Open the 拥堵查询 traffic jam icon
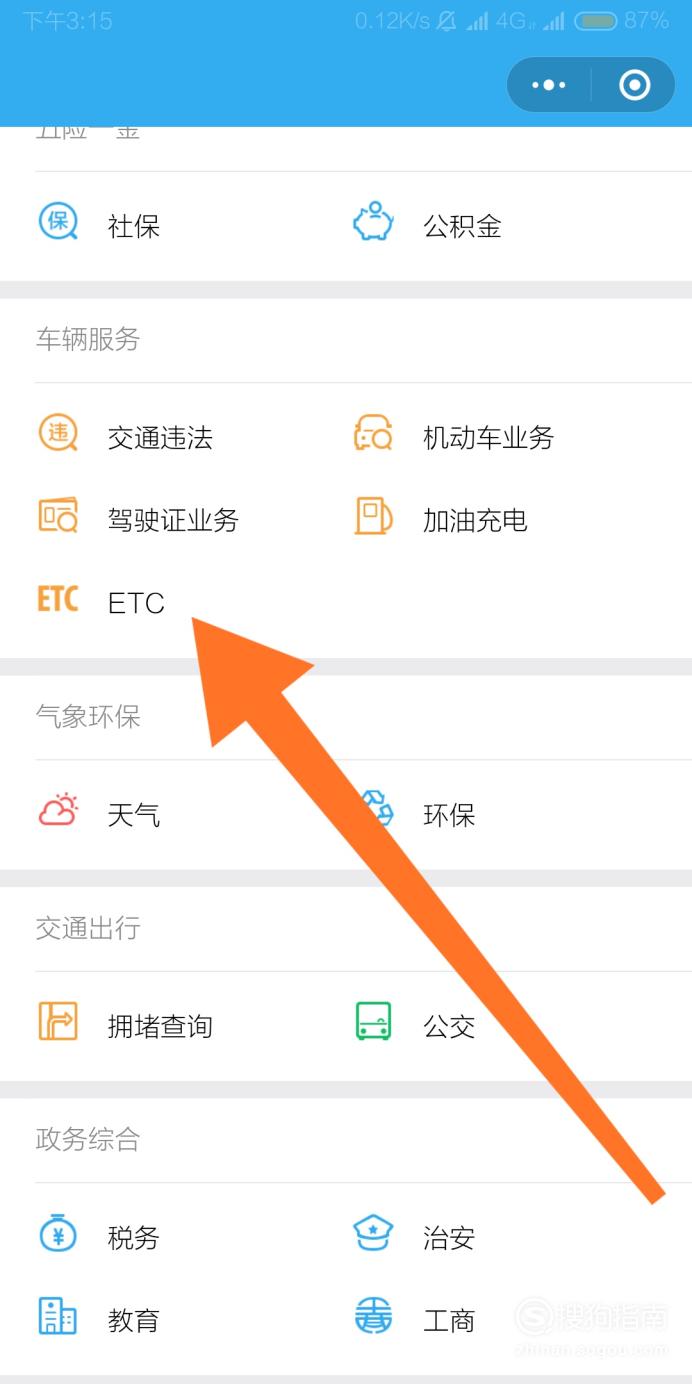This screenshot has height=1384, width=692. [57, 1022]
